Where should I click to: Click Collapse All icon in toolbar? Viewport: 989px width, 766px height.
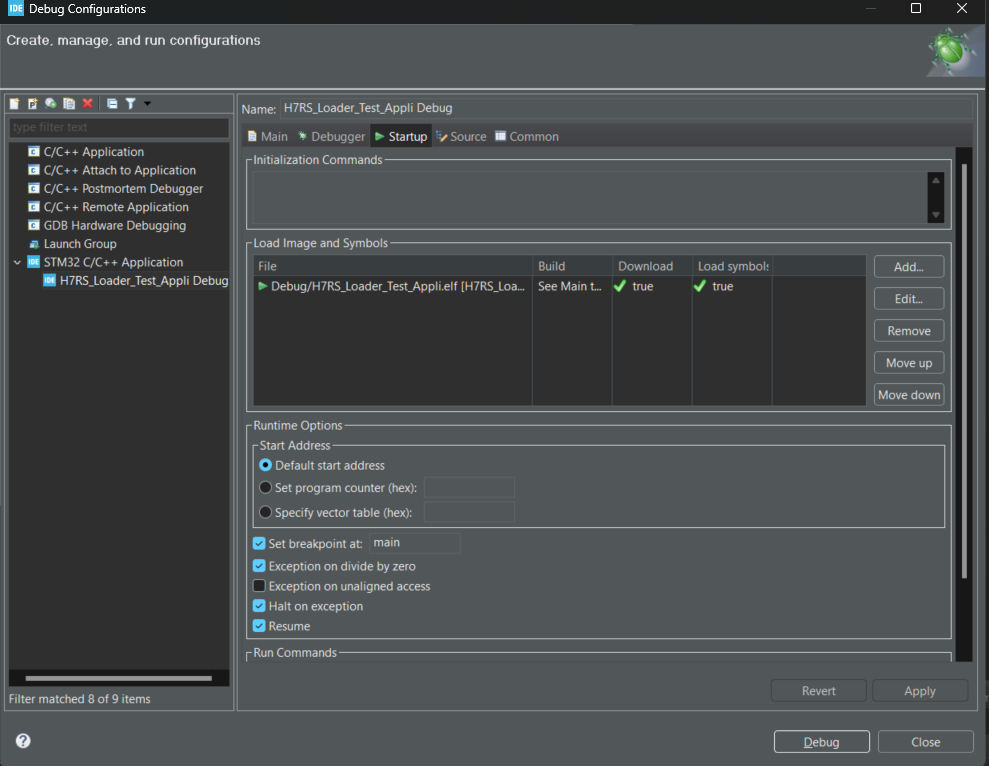click(112, 104)
